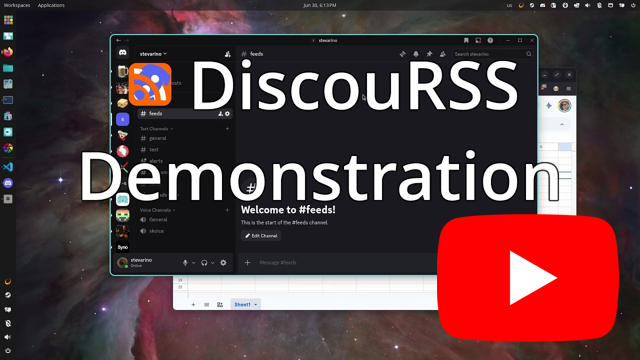Open headphone output options chevron

213,263
